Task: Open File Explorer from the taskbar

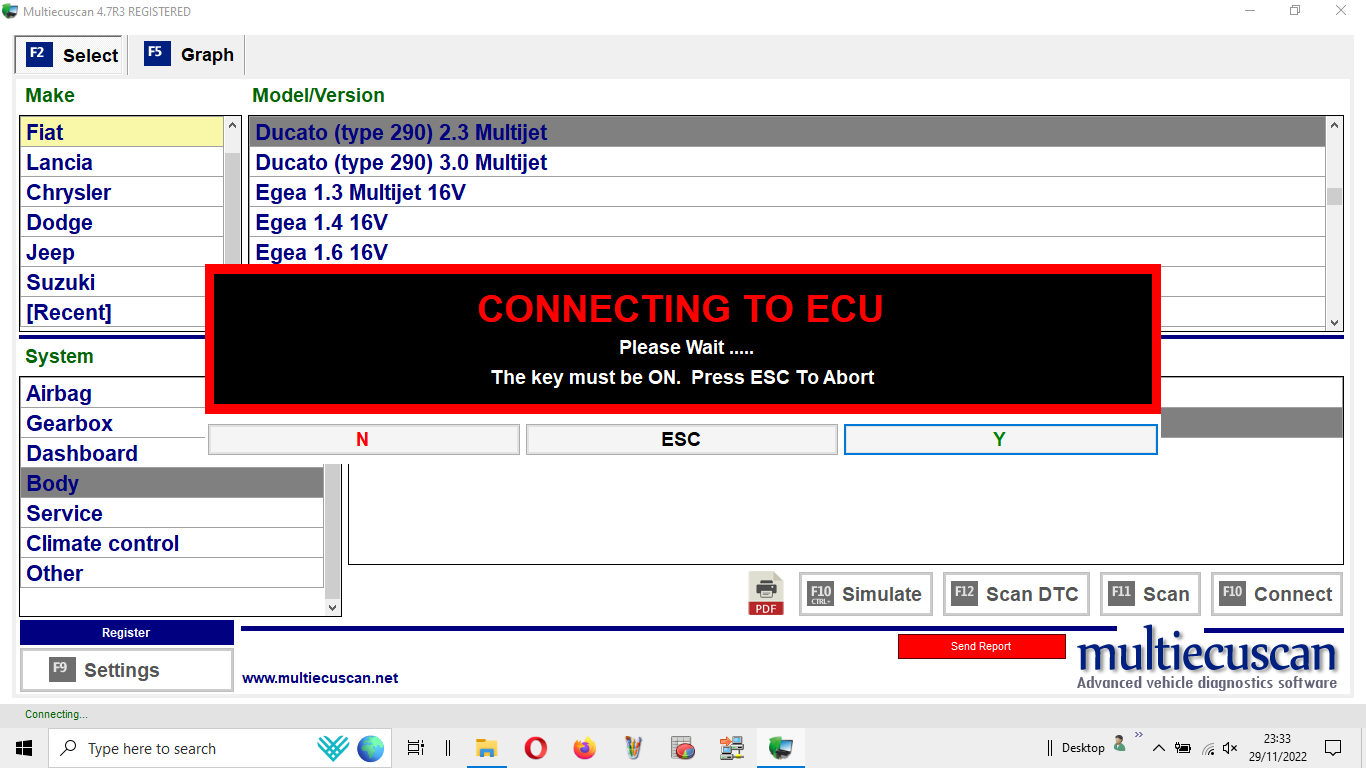Action: tap(486, 748)
